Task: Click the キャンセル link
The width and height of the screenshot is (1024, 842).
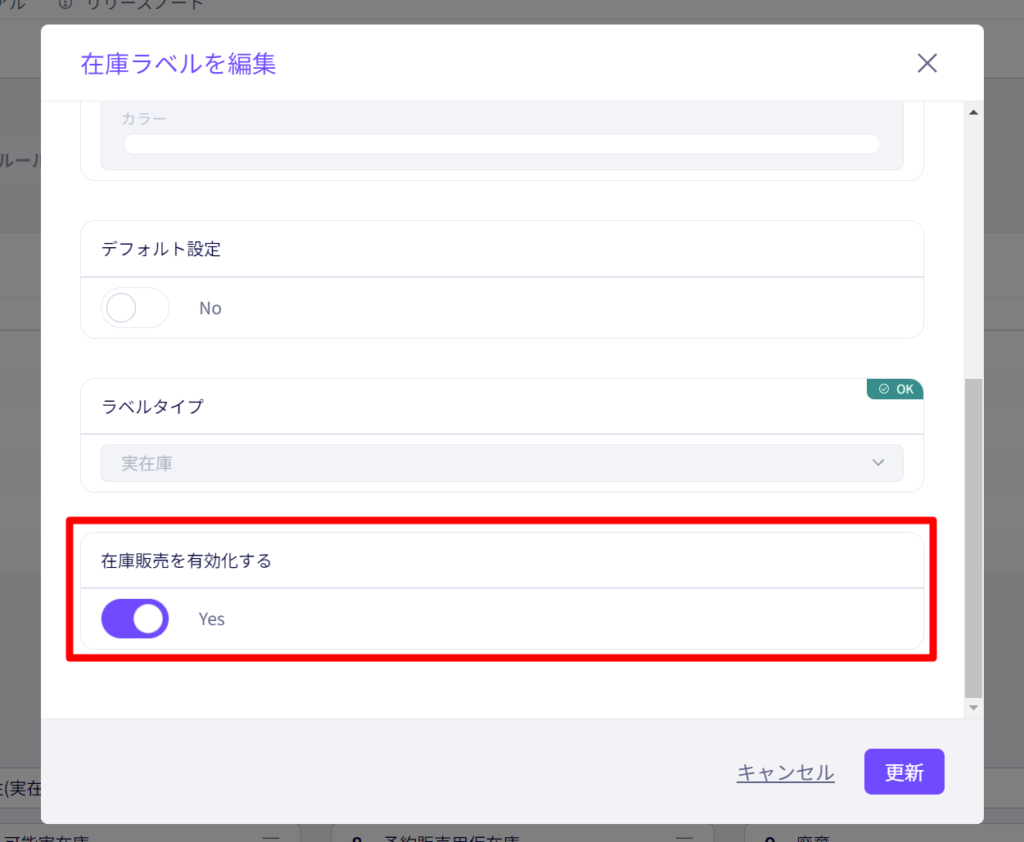Action: pos(785,773)
